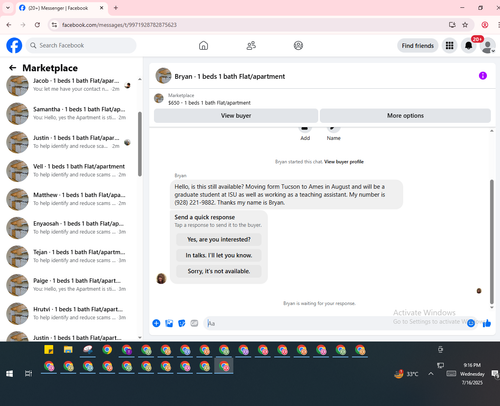
Task: Open Samantha's apartment conversation
Action: click(70, 113)
